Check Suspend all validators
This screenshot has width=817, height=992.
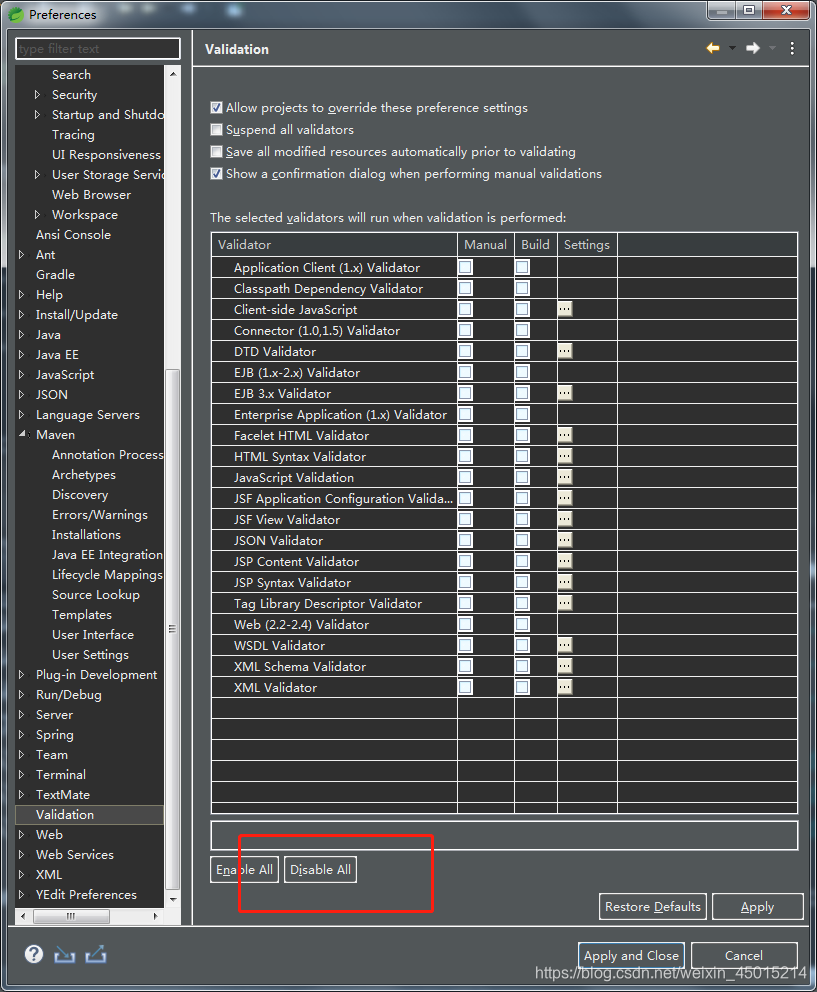tap(216, 130)
